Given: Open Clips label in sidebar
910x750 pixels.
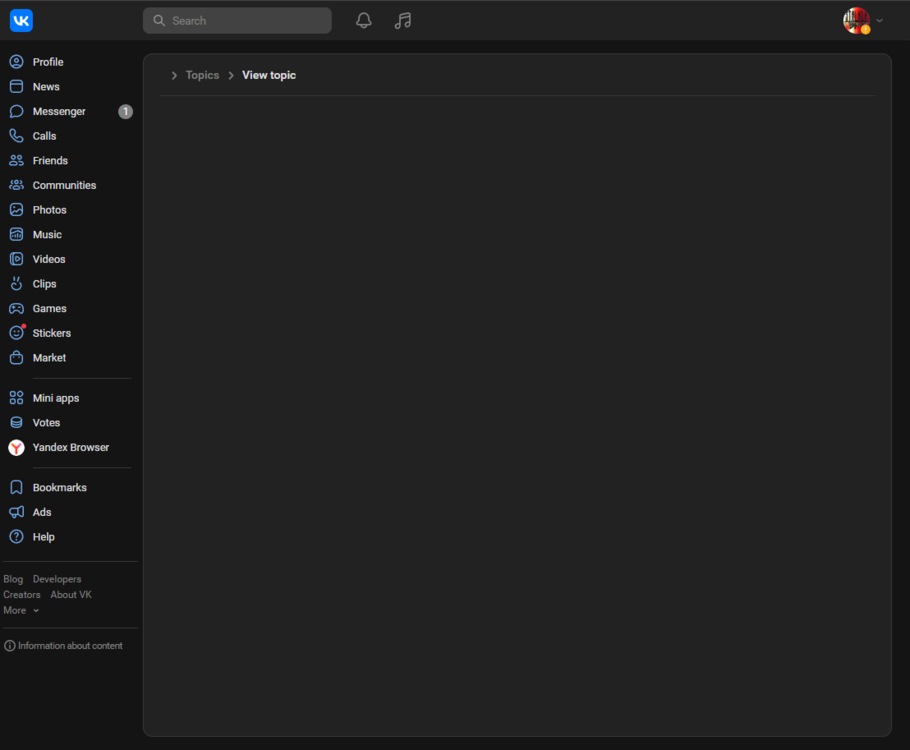Looking at the screenshot, I should 44,284.
